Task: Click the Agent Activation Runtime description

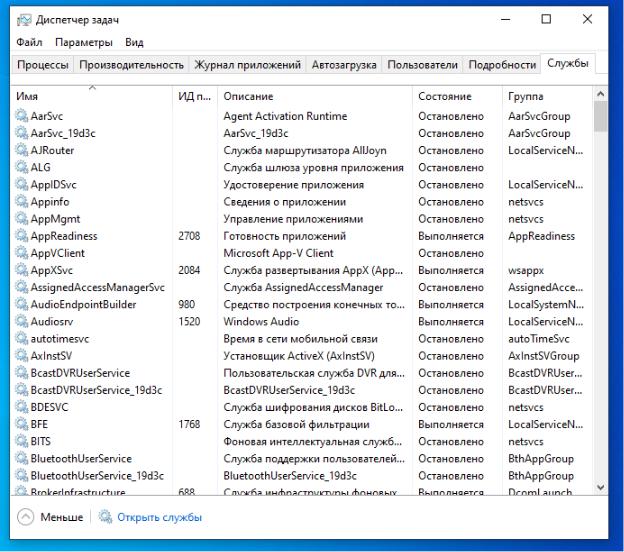Action: click(285, 116)
